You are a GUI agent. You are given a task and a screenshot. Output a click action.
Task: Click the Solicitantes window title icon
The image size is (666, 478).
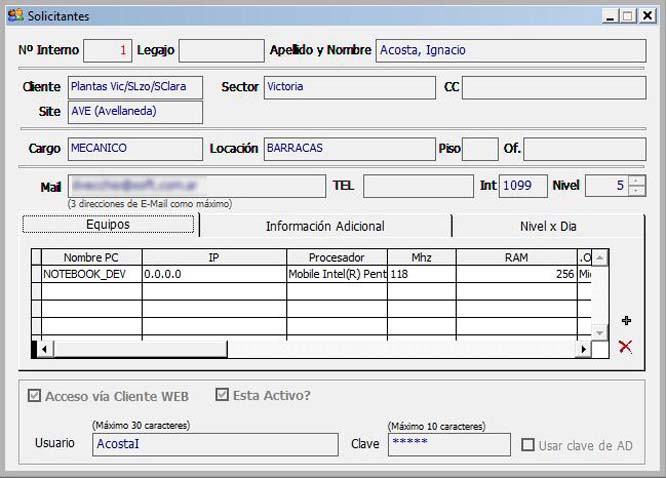pos(15,16)
